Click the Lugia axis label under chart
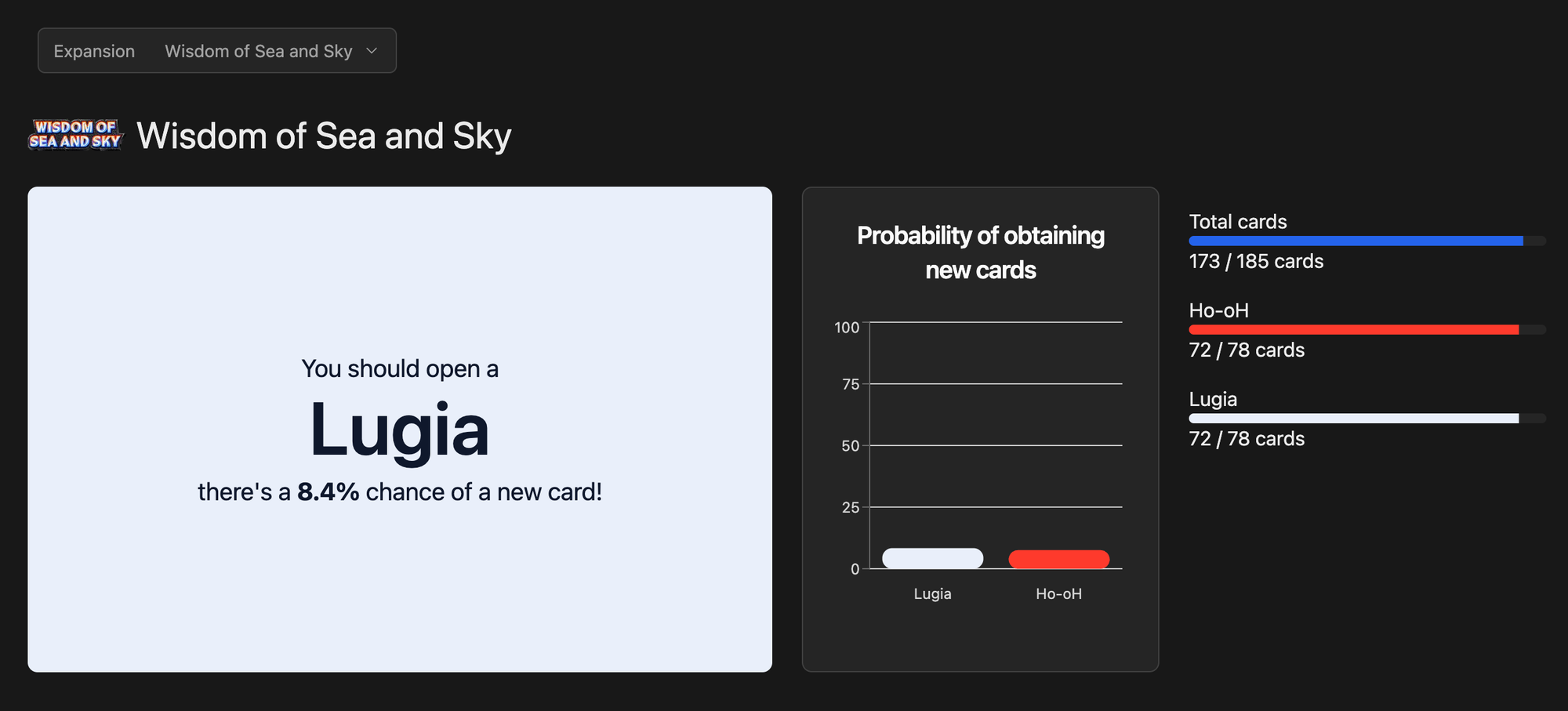Screen dimensions: 1568x711 click(932, 594)
